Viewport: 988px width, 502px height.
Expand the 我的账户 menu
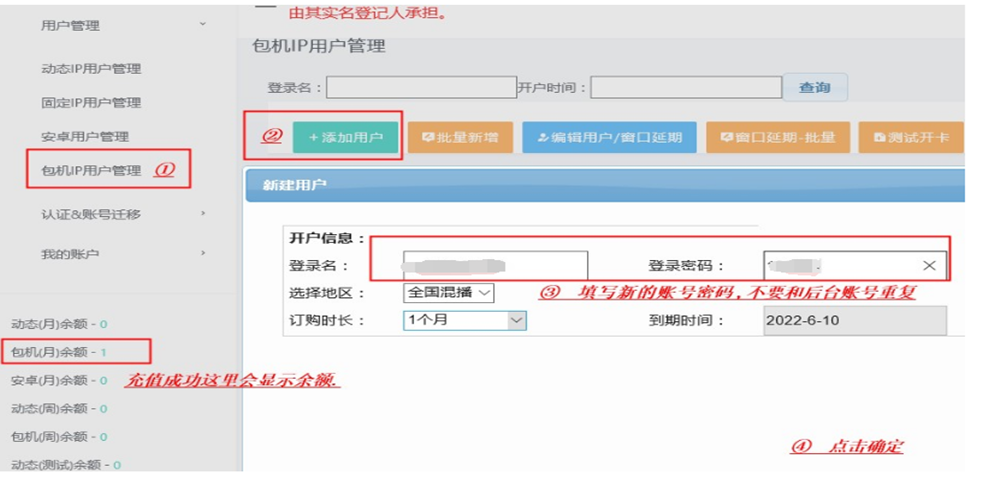[203, 254]
